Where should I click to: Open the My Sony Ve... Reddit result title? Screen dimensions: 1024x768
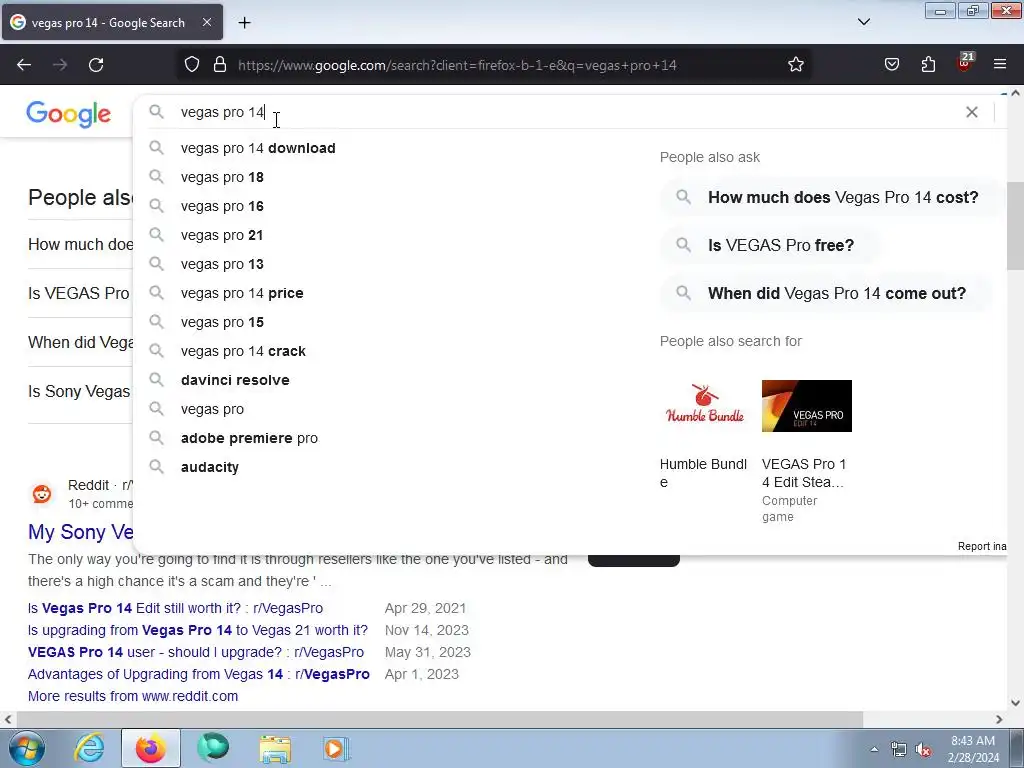(x=80, y=532)
